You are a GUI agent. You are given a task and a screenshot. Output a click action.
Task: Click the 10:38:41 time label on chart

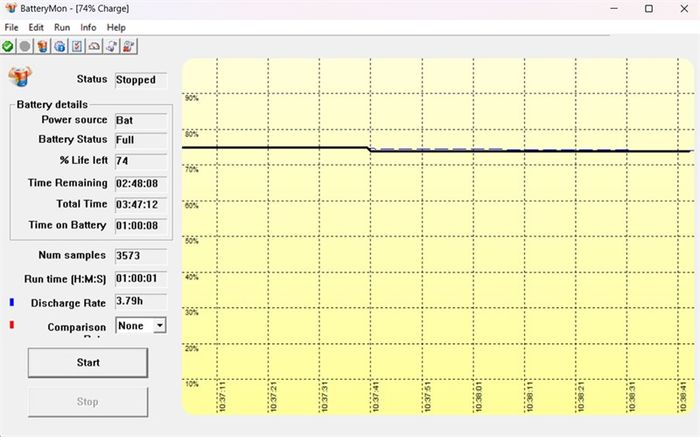(683, 396)
